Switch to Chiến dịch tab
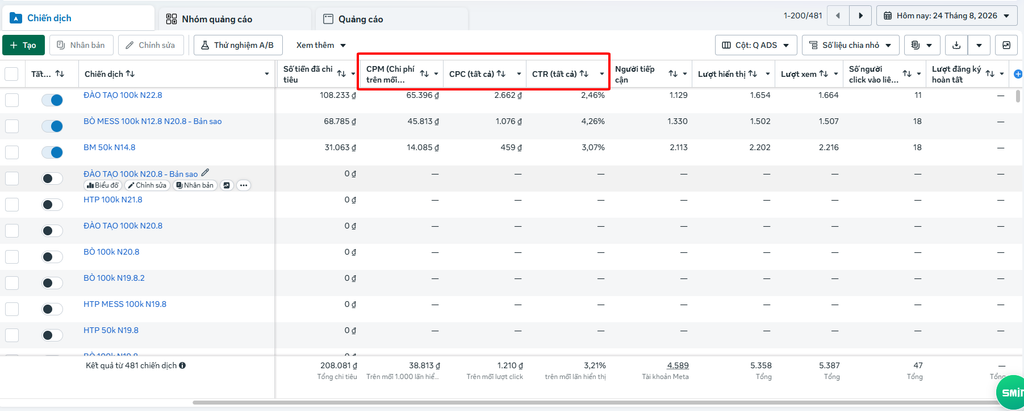This screenshot has width=1024, height=411. point(78,18)
